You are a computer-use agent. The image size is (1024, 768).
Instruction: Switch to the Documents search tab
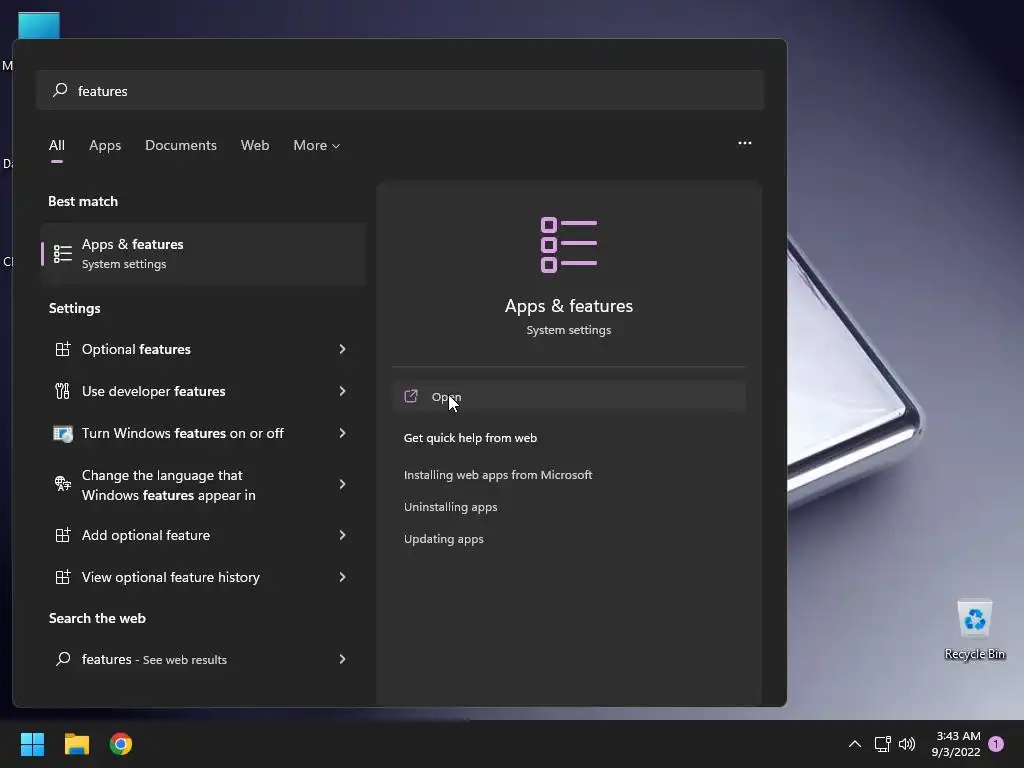click(x=181, y=145)
